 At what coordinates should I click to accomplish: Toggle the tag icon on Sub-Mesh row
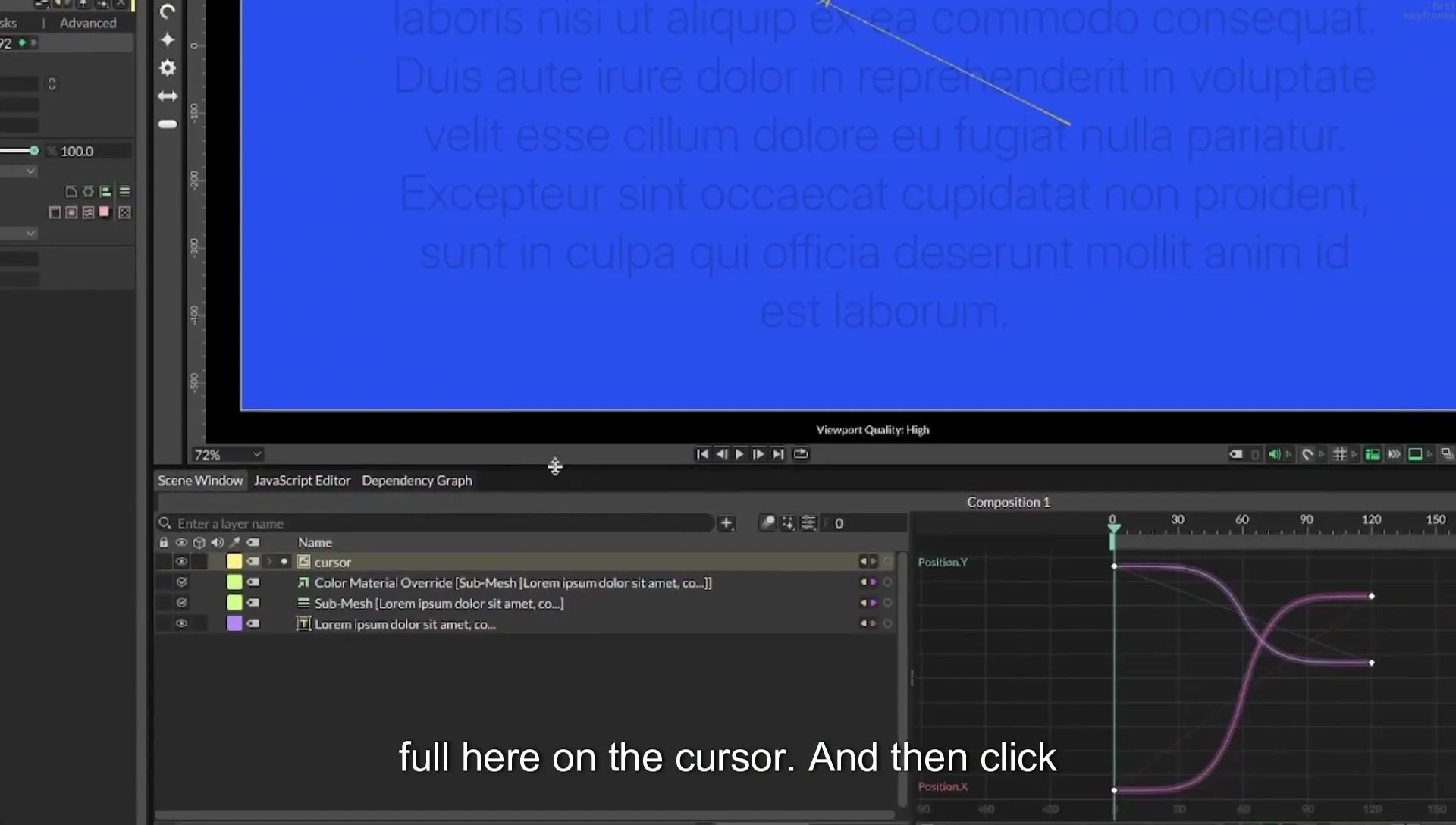(253, 603)
